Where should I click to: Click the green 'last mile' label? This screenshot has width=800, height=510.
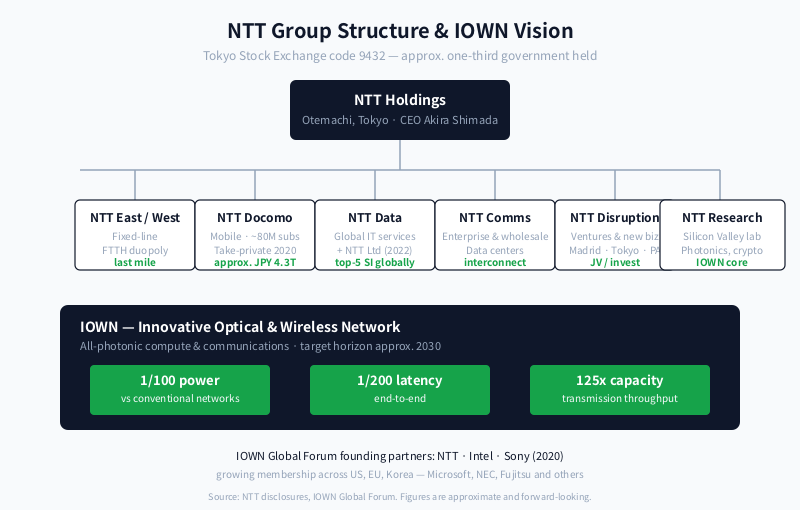coord(135,262)
